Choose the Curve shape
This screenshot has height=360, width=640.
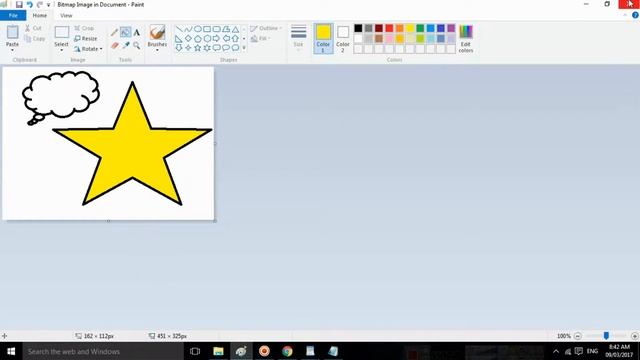pyautogui.click(x=188, y=29)
